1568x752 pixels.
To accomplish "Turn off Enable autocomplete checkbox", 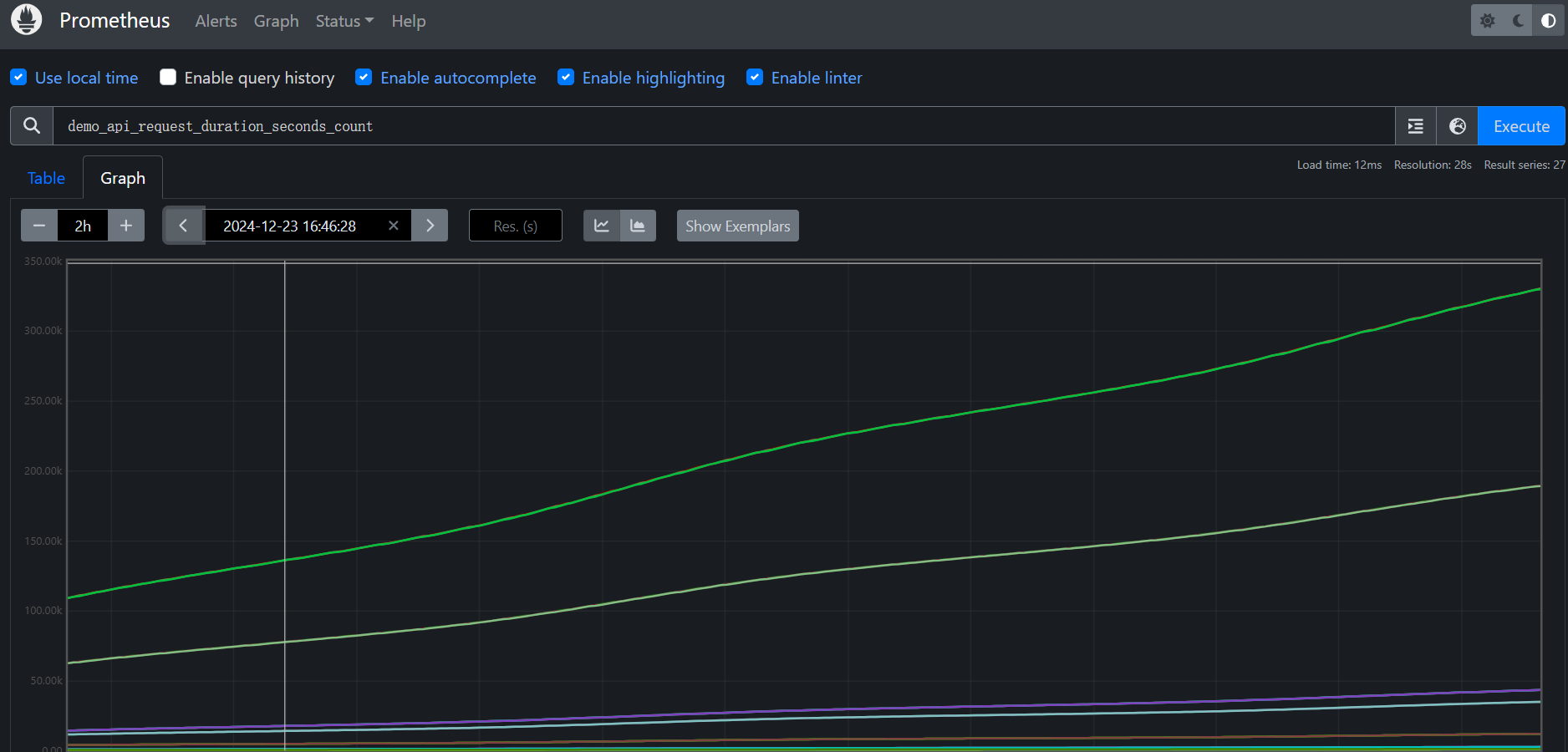I will pyautogui.click(x=364, y=78).
